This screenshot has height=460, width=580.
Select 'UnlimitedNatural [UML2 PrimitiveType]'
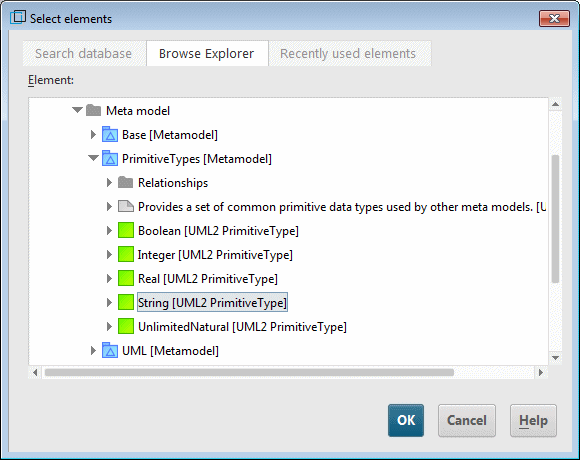[x=242, y=327]
